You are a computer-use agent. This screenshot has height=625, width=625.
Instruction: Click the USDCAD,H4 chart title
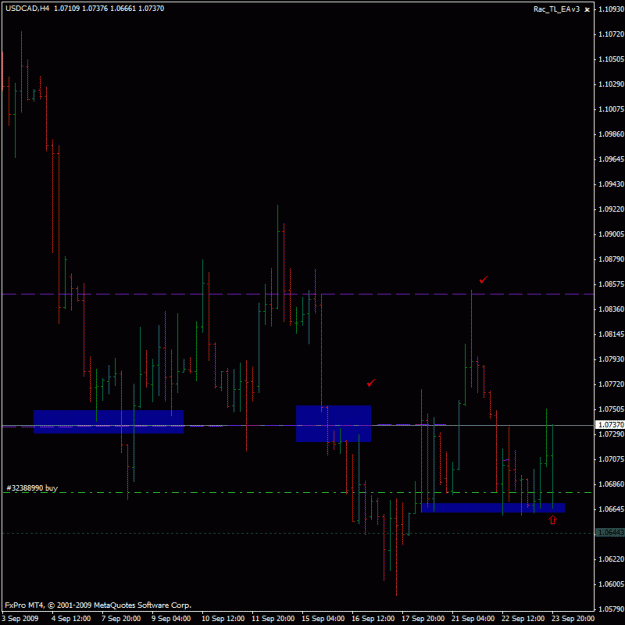[x=28, y=8]
